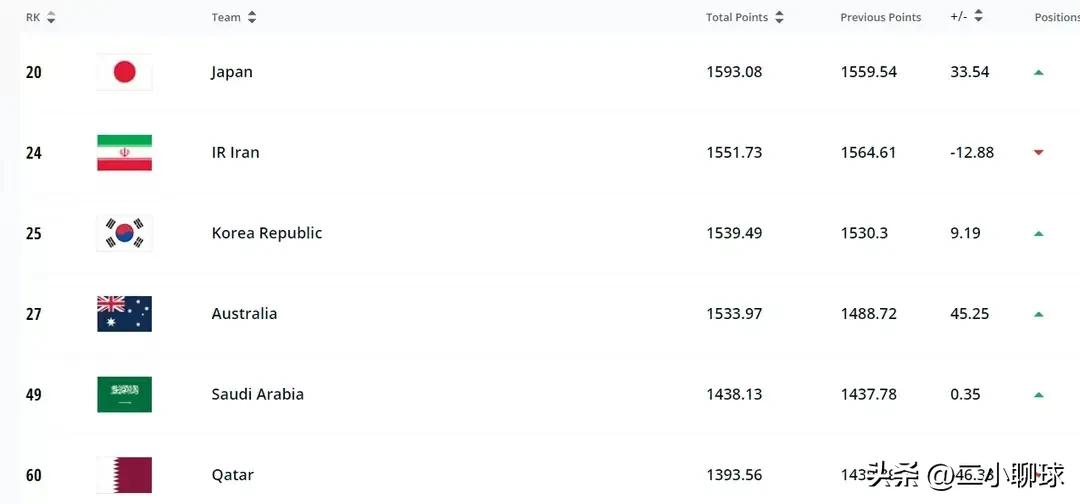The height and width of the screenshot is (504, 1080).
Task: Select Qatar's rank number 60
Action: (x=34, y=475)
